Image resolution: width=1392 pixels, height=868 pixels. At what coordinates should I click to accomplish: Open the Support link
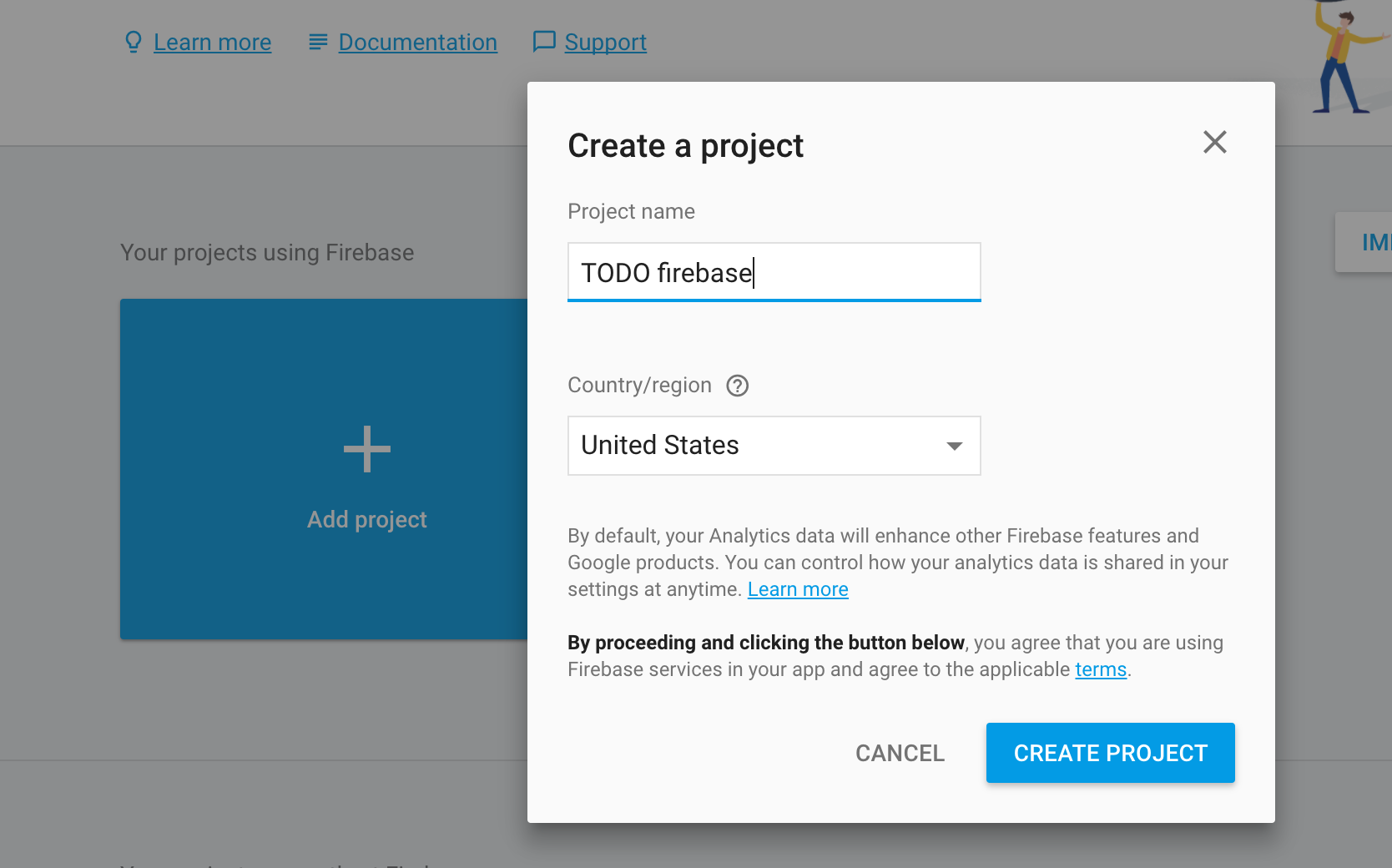tap(605, 42)
